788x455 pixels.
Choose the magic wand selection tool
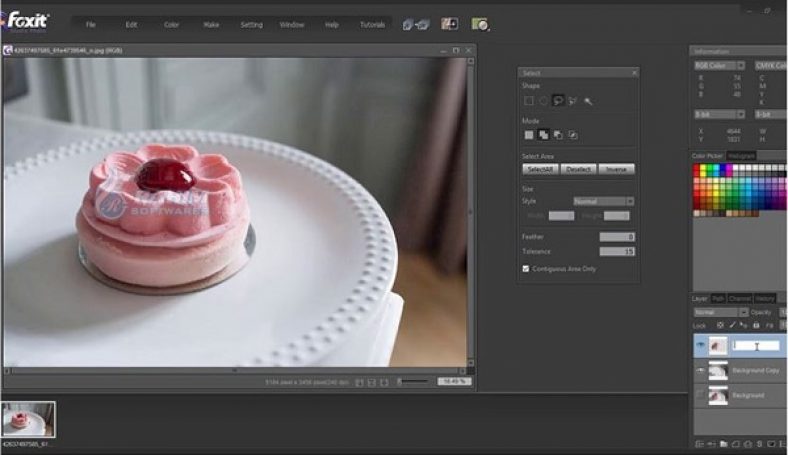coord(588,101)
